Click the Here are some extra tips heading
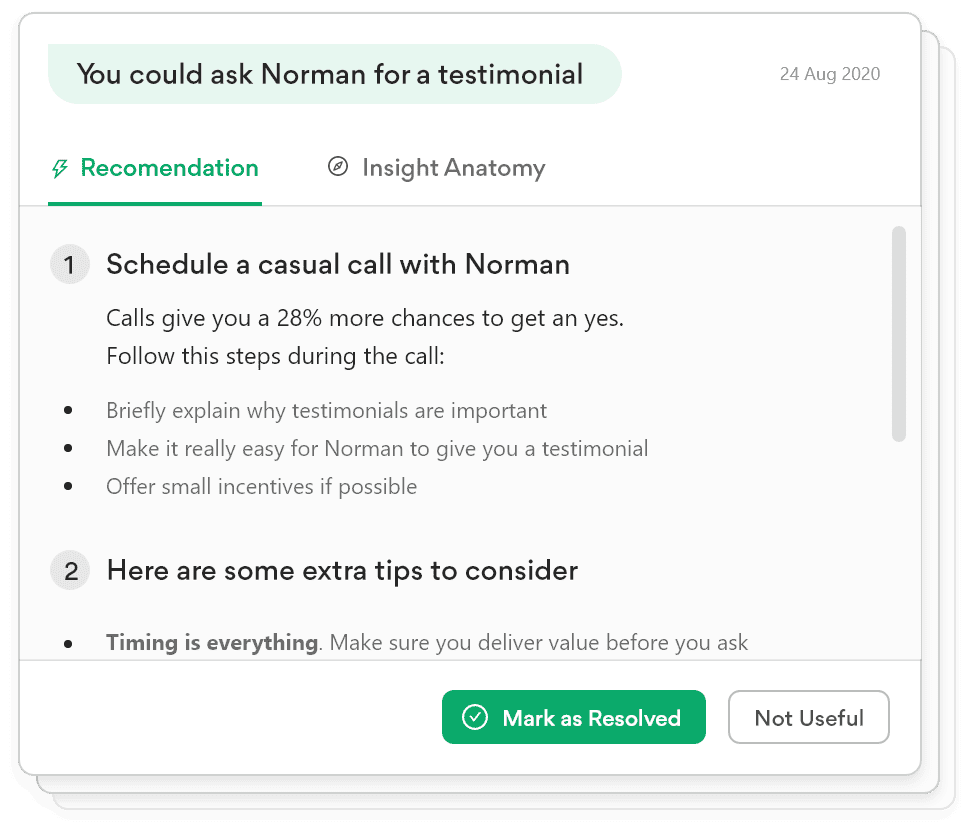The width and height of the screenshot is (974, 834). tap(342, 571)
